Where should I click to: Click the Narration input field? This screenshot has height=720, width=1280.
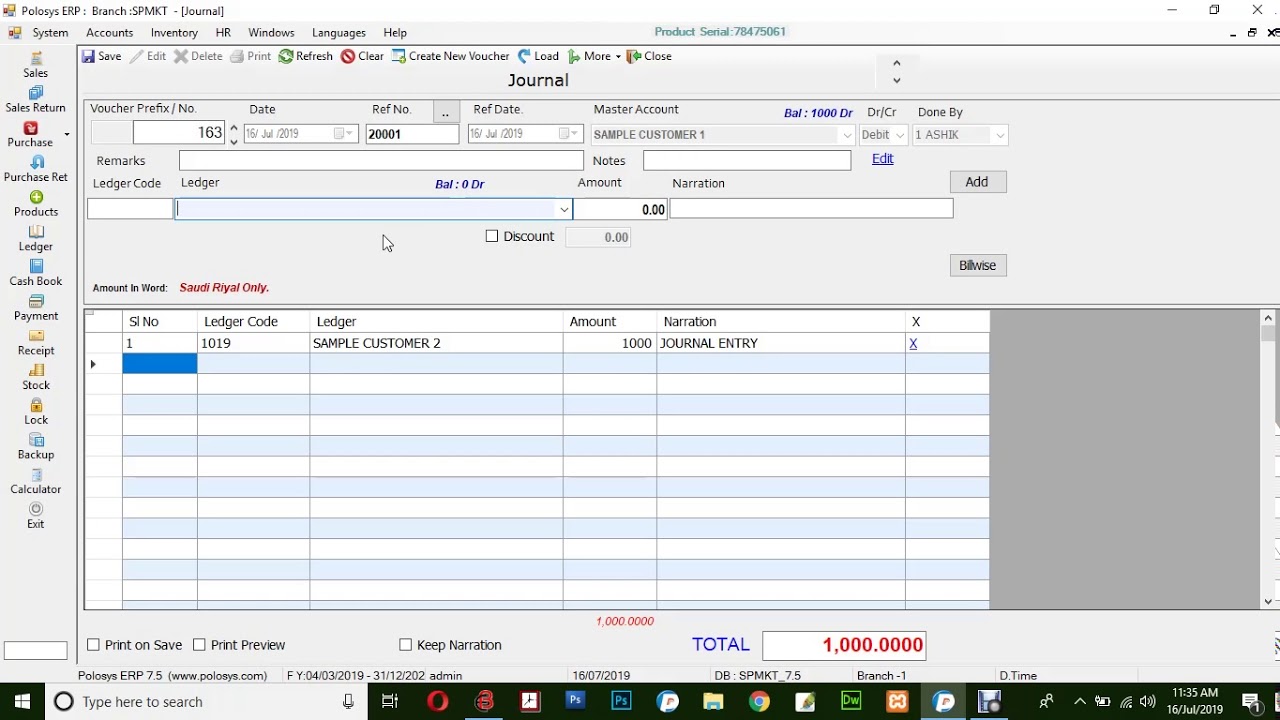click(x=811, y=209)
